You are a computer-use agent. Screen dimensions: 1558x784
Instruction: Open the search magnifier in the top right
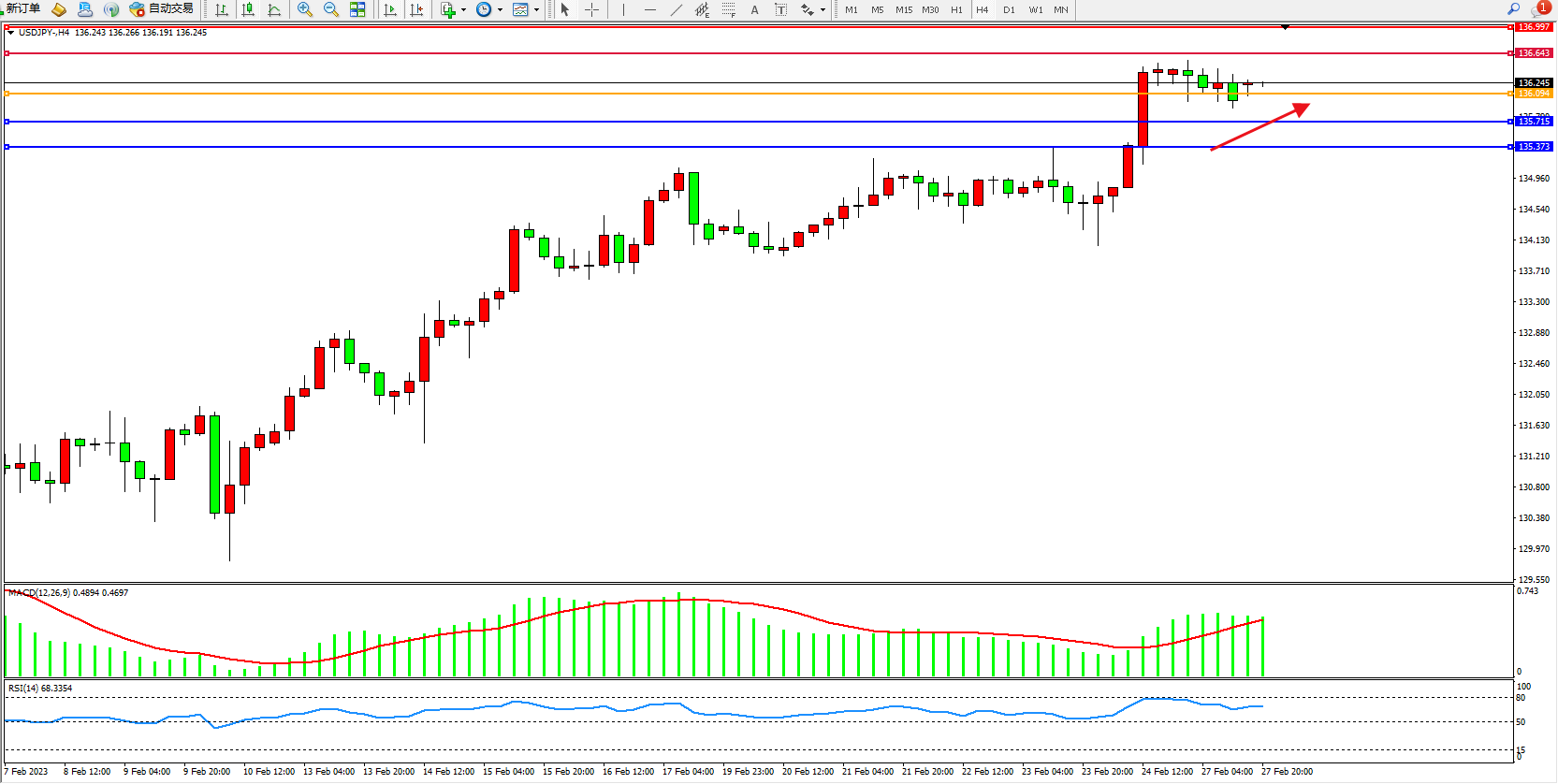click(x=1513, y=9)
